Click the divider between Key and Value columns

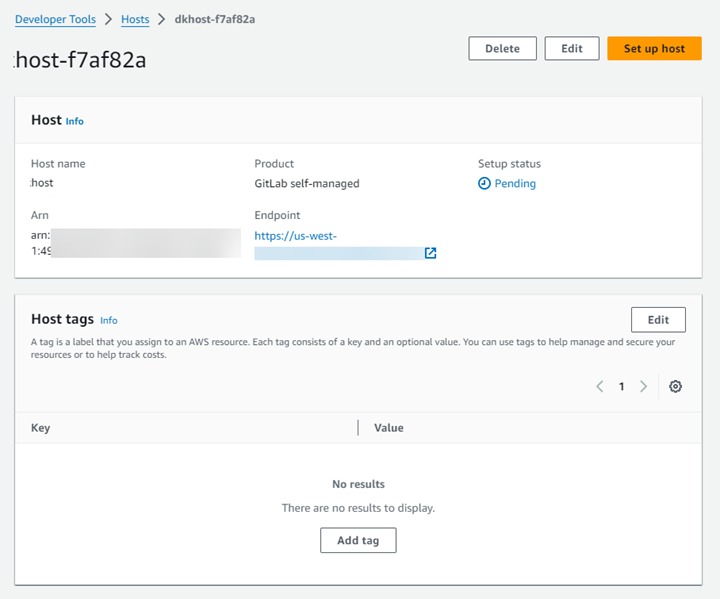coord(358,428)
